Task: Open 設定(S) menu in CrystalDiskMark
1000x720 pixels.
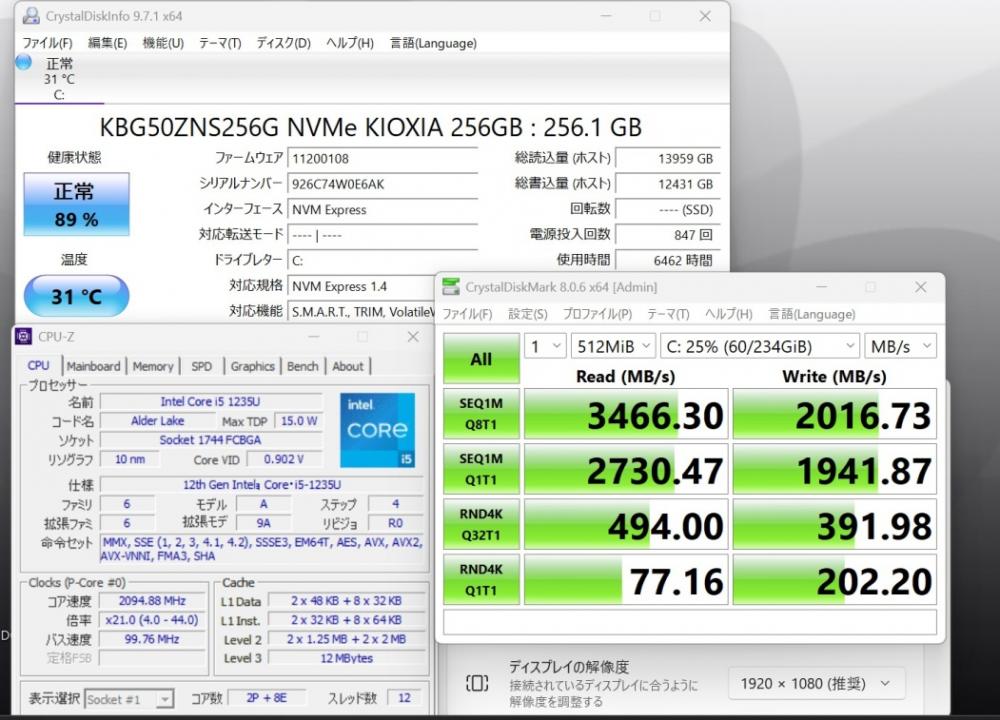Action: (x=527, y=314)
